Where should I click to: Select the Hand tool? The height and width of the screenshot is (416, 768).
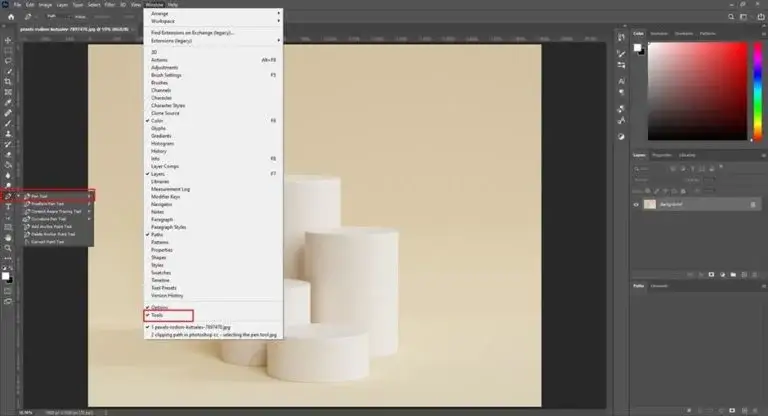click(8, 238)
